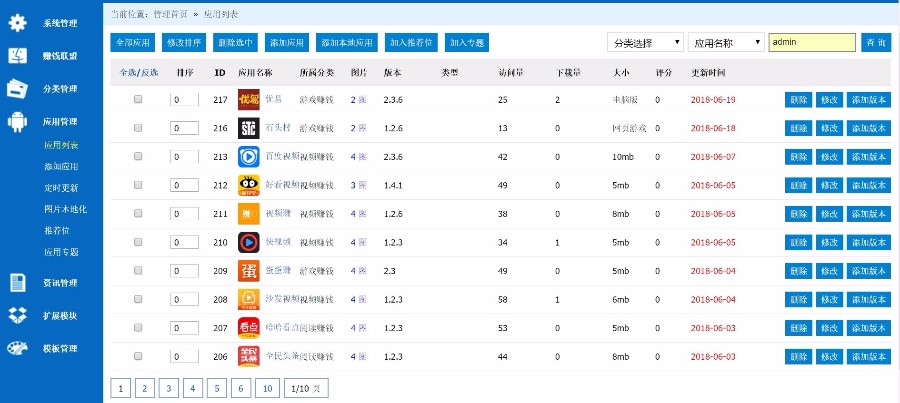Click the STC app icon in row 216
Viewport: 900px width, 403px height.
pyautogui.click(x=249, y=128)
